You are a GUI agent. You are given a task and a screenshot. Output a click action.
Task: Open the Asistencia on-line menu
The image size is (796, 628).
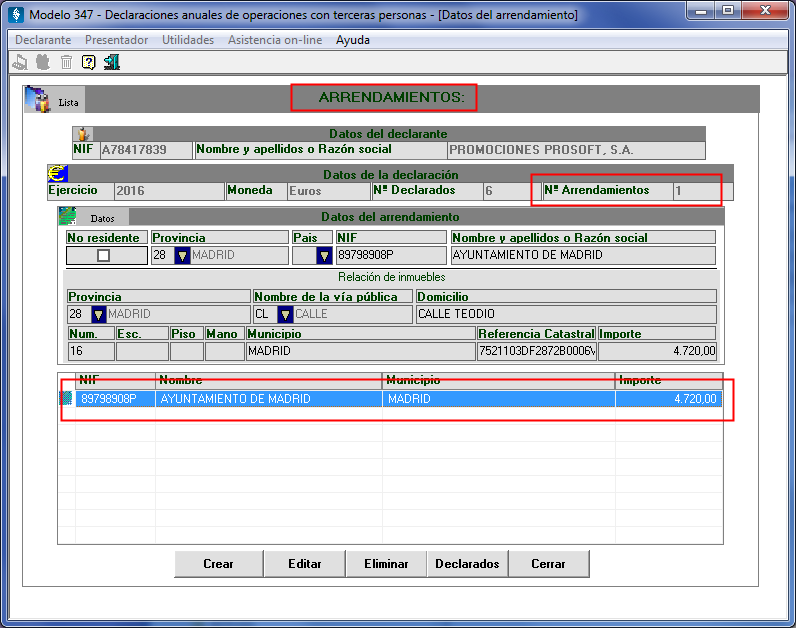point(275,40)
